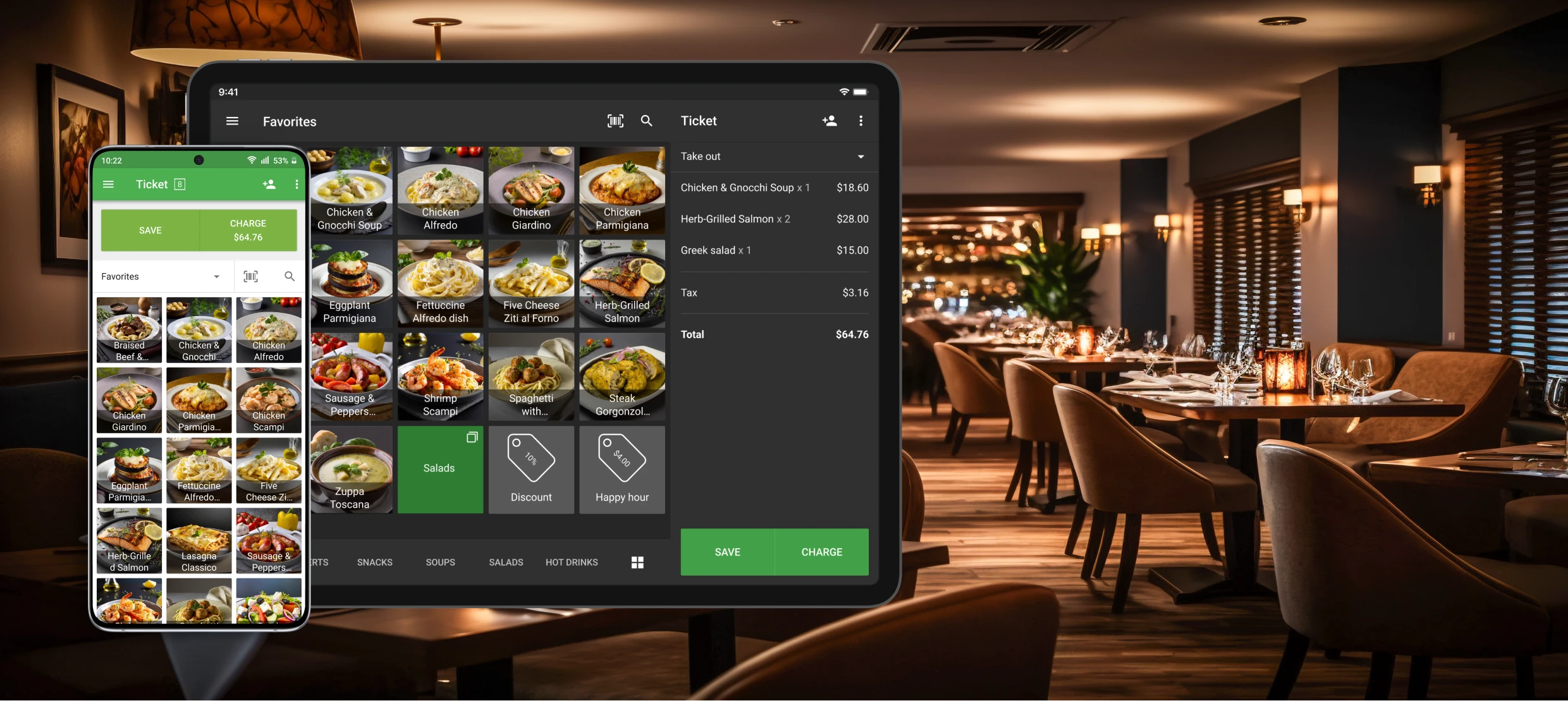
Task: Tap the grid view toggle icon
Action: pos(637,562)
